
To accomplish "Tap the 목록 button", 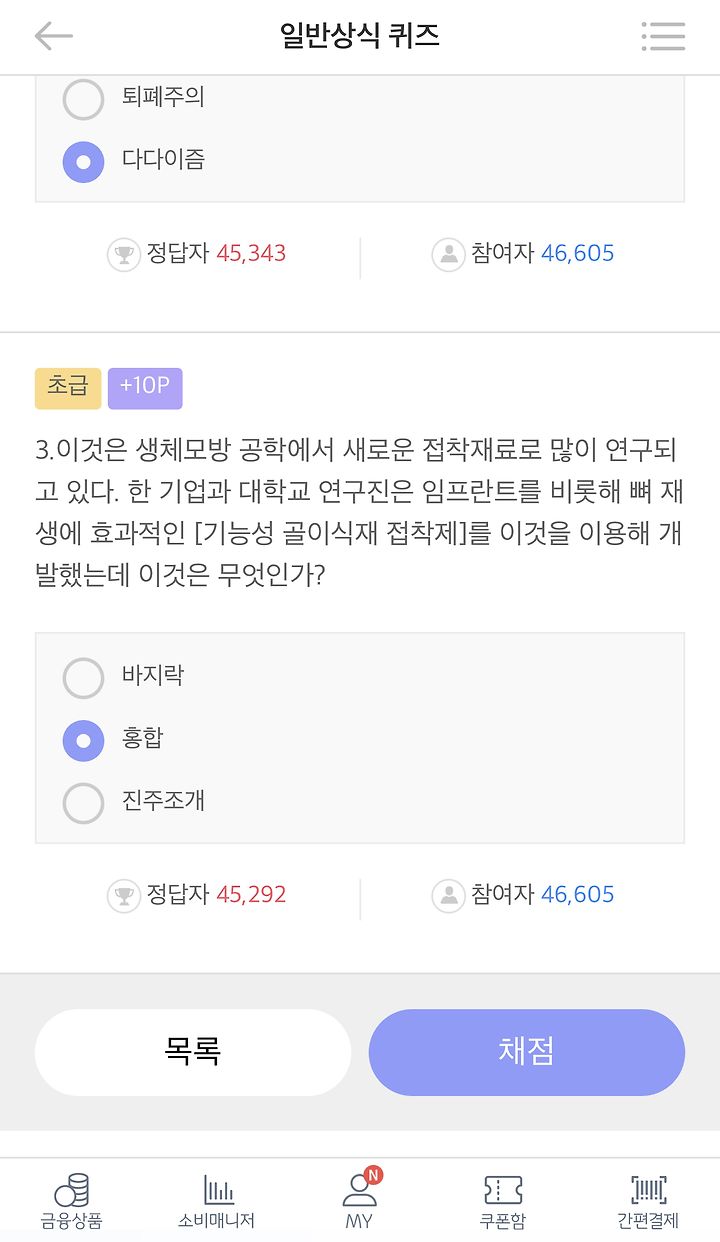I will pos(193,1052).
